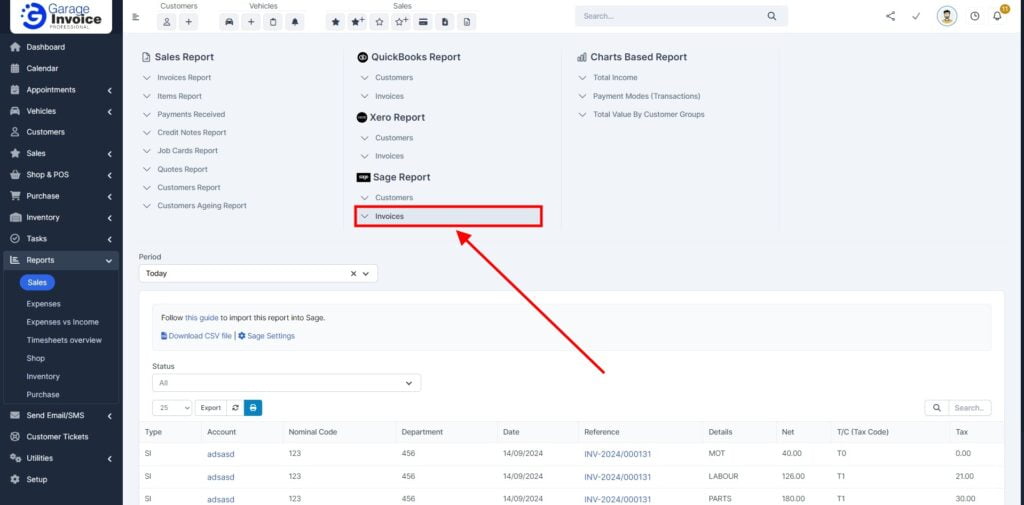Open Sage Settings link
The image size is (1024, 505).
[266, 336]
